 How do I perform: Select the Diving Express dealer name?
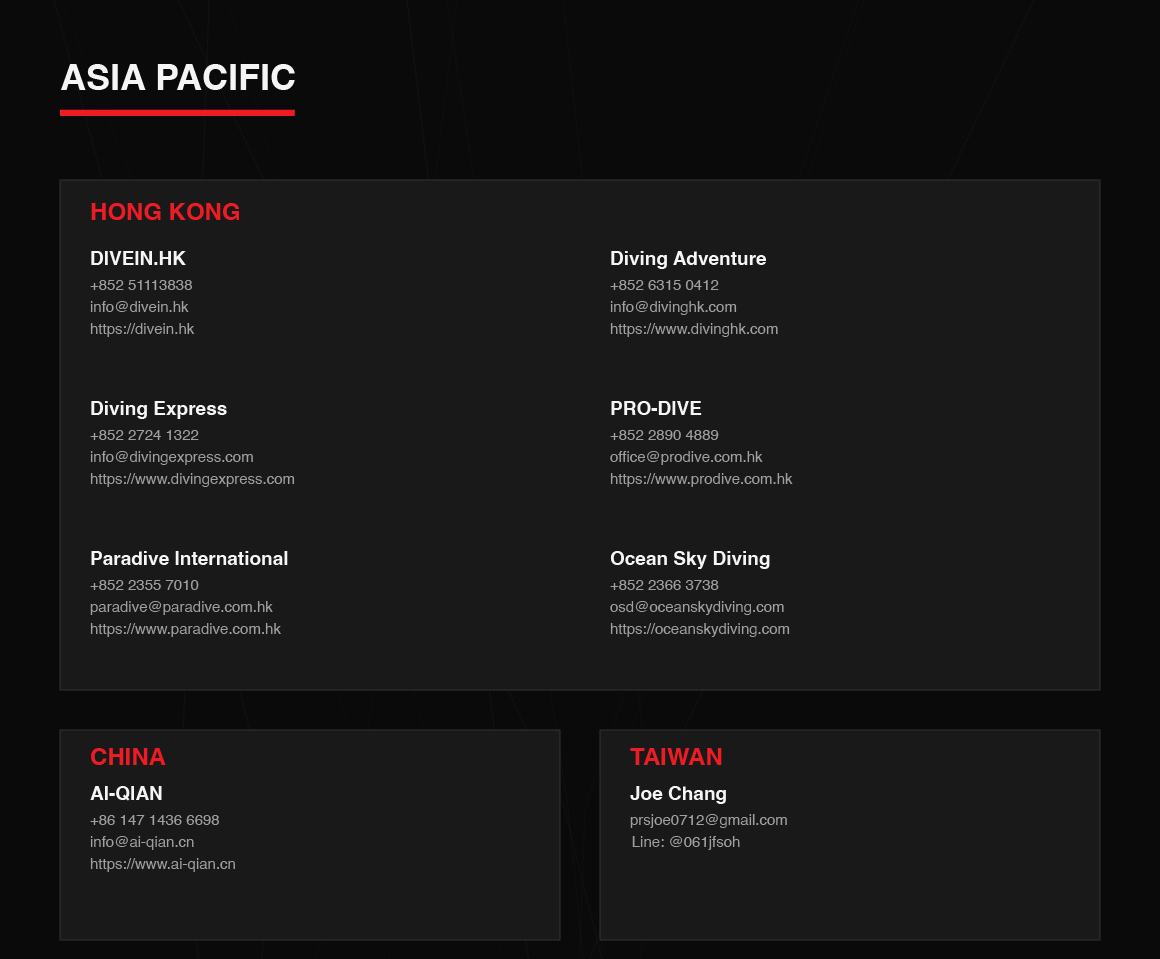(x=158, y=408)
